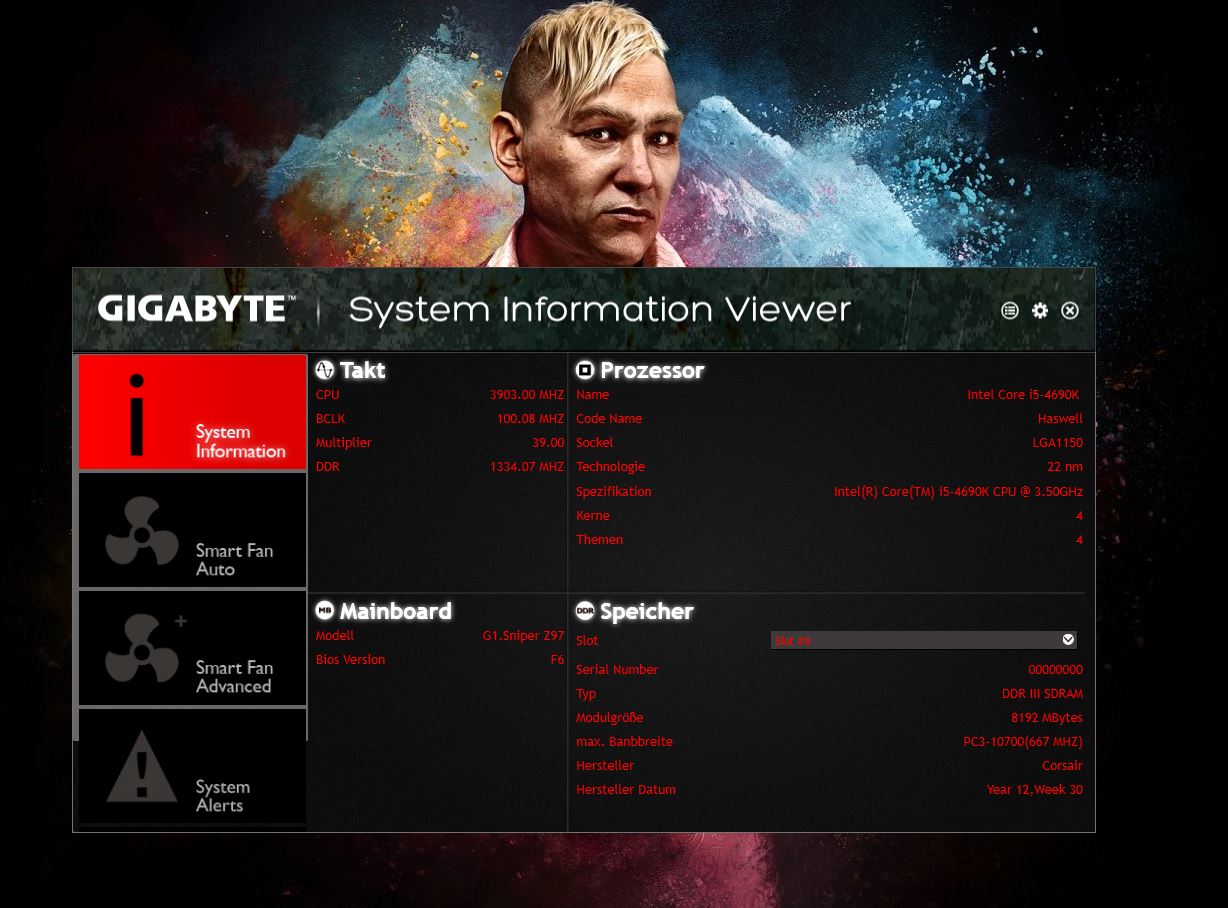
Task: Click the Sockel value LGA1150
Action: pyautogui.click(x=1058, y=443)
